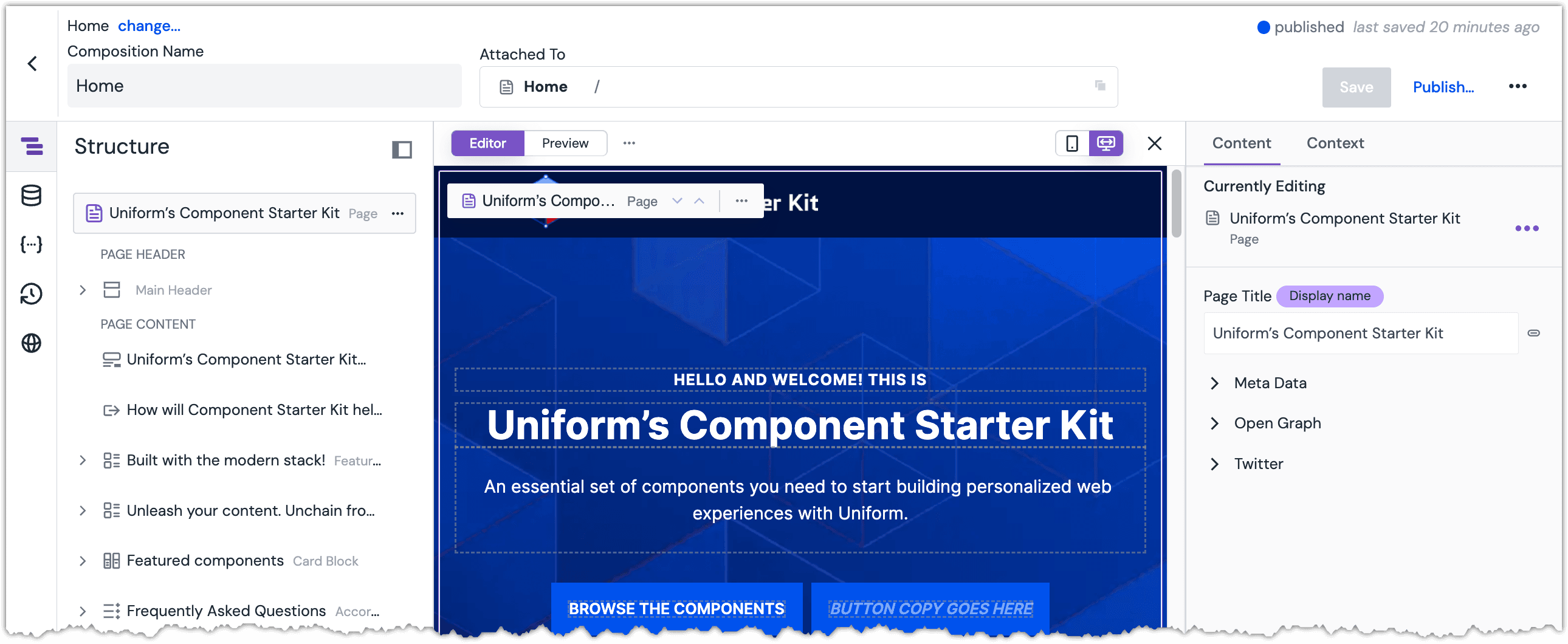The width and height of the screenshot is (1568, 644).
Task: Click the change... link next to Home
Action: click(x=149, y=26)
